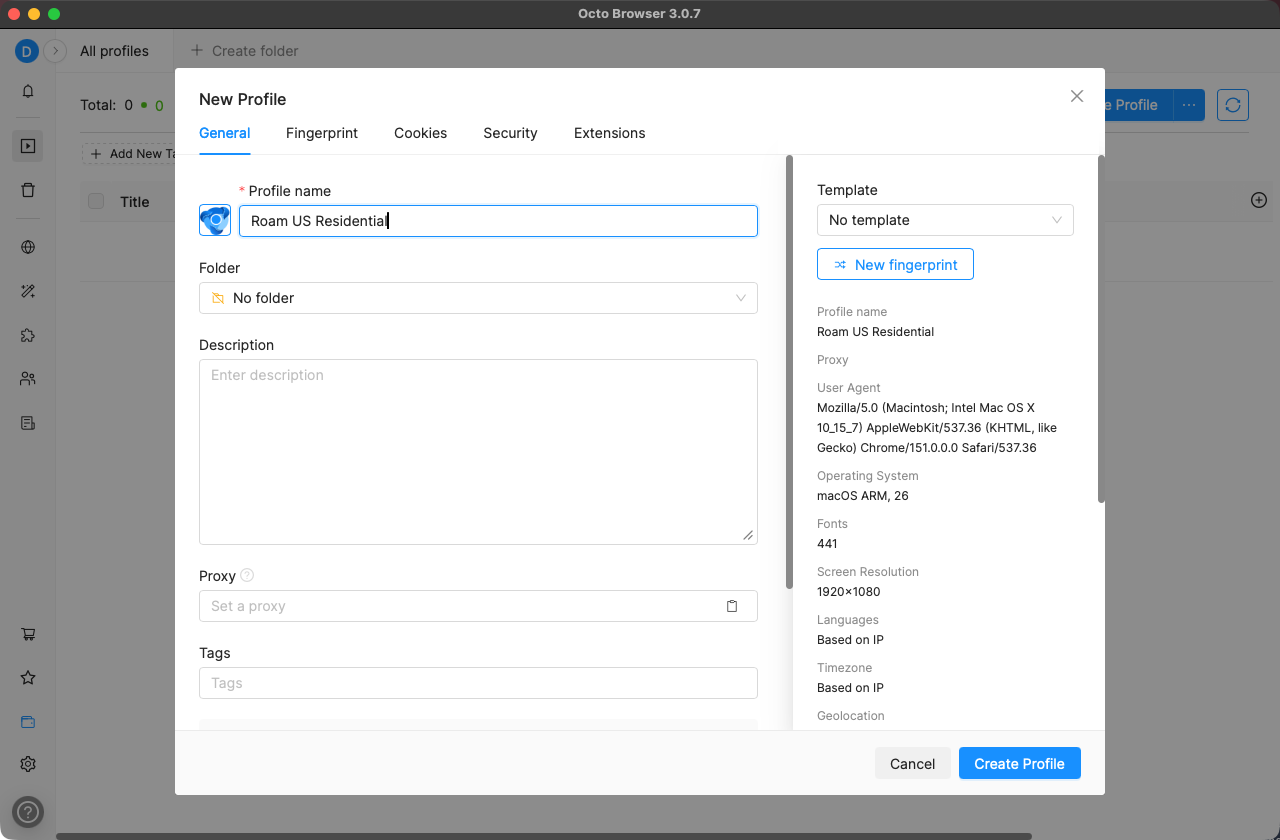
Task: Switch to the Extensions tab
Action: [x=609, y=133]
